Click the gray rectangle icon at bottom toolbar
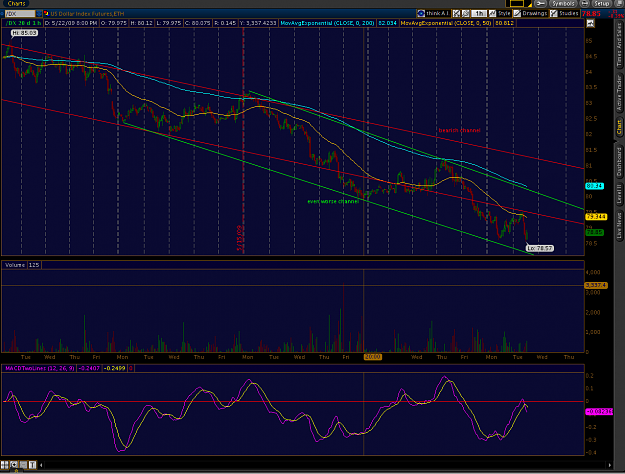Viewport: 625px width, 474px height. pyautogui.click(x=23, y=464)
